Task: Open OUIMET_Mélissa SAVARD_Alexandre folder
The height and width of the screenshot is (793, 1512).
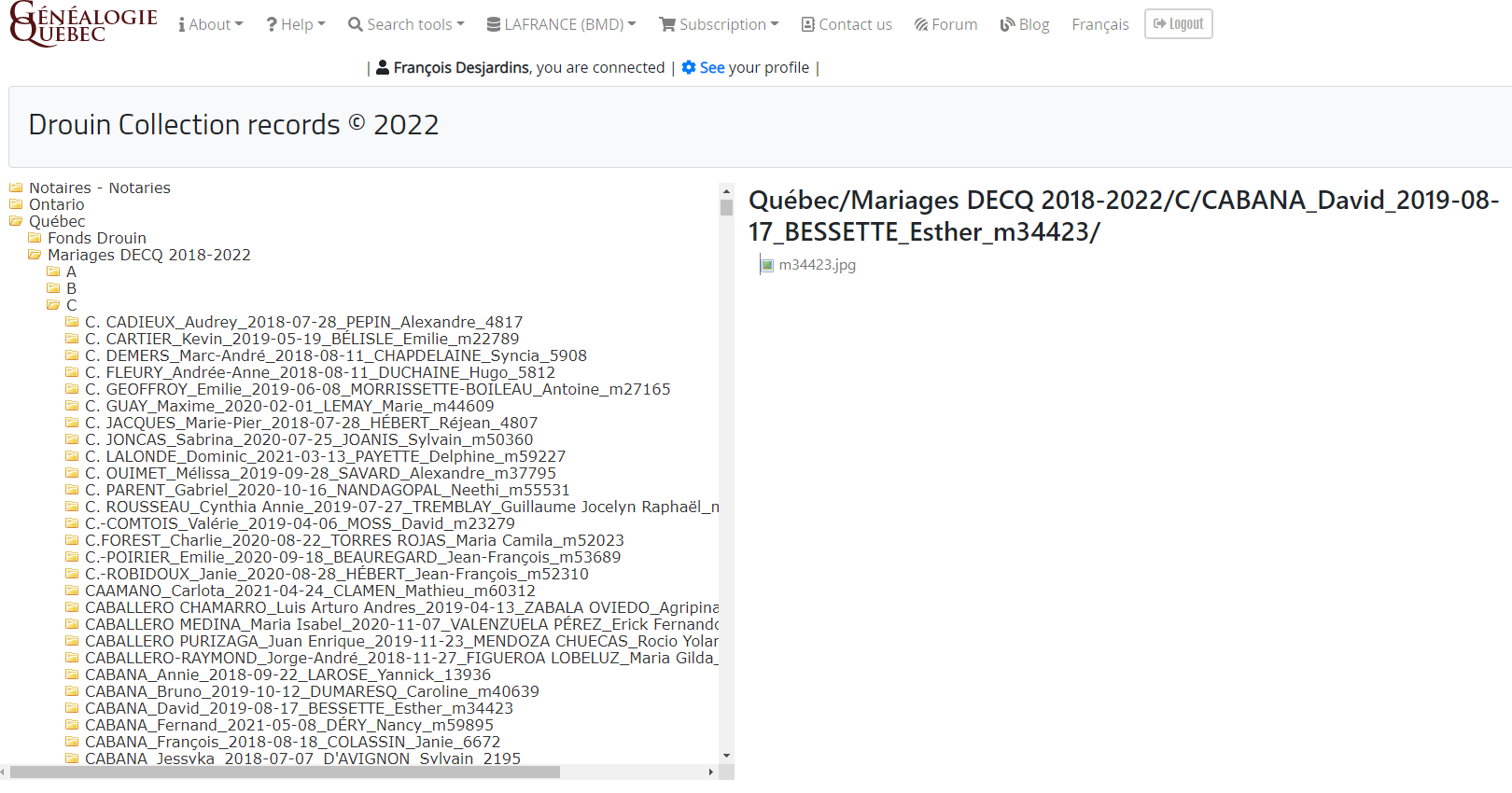Action: tap(320, 473)
